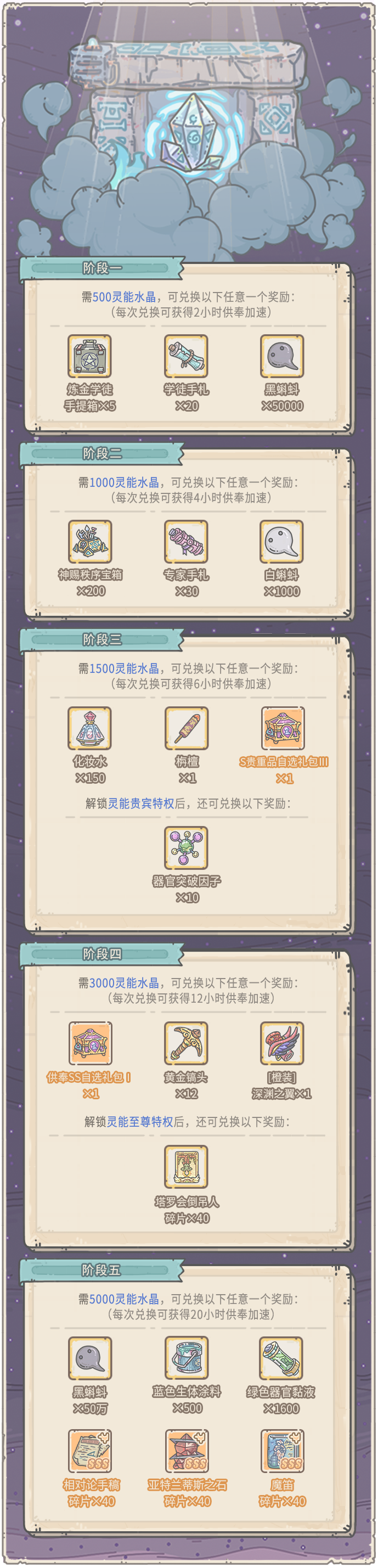This screenshot has width=378, height=1568.
Task: Select the 炼金学徒手提箱 reward icon
Action: 89,356
